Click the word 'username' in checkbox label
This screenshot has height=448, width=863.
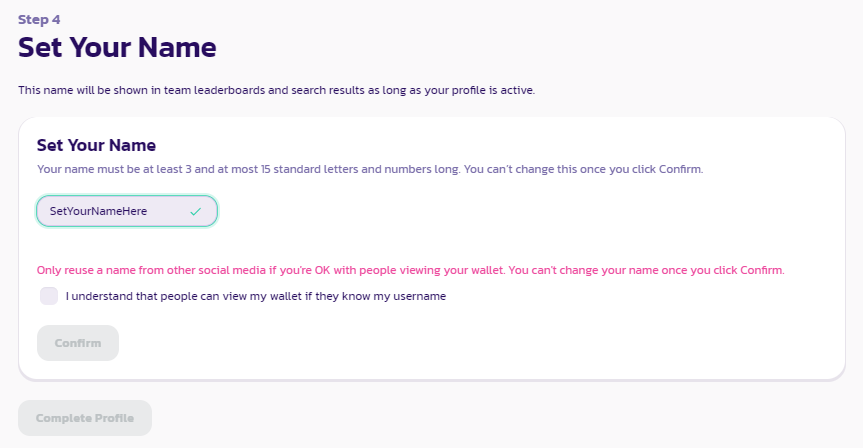click(x=419, y=296)
